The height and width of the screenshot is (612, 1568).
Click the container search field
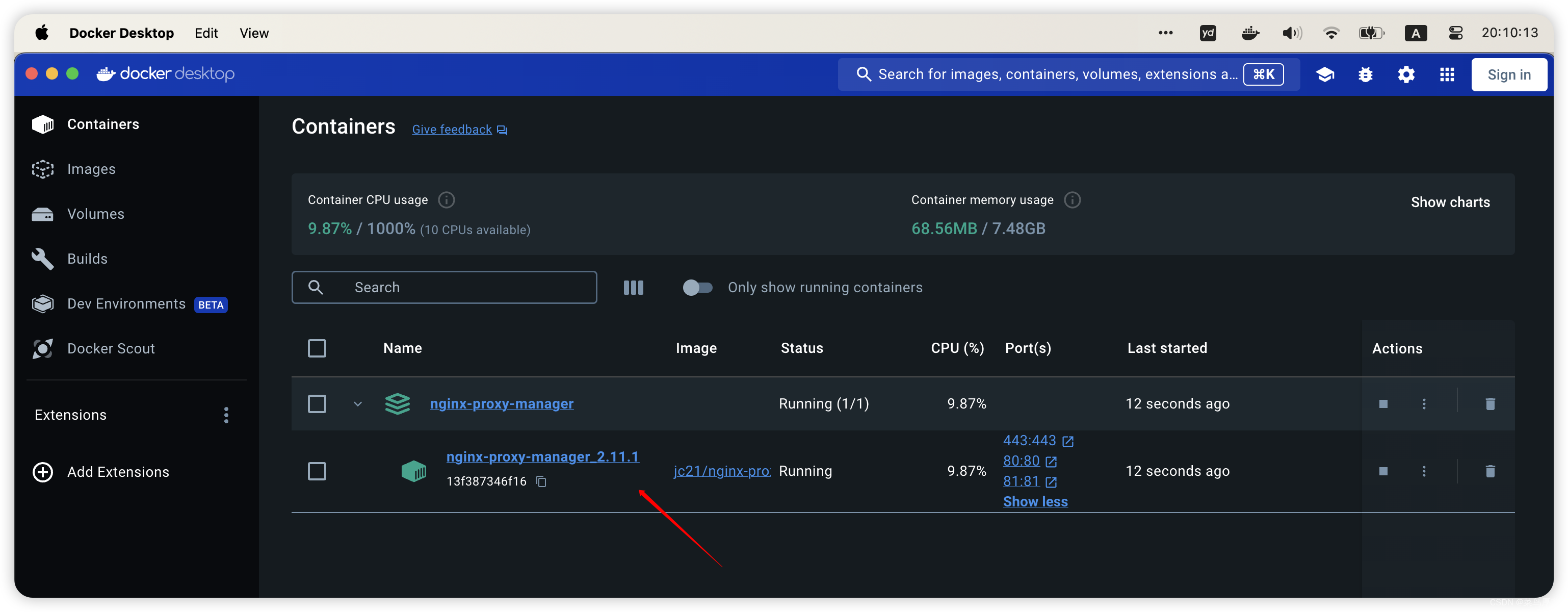tap(445, 287)
